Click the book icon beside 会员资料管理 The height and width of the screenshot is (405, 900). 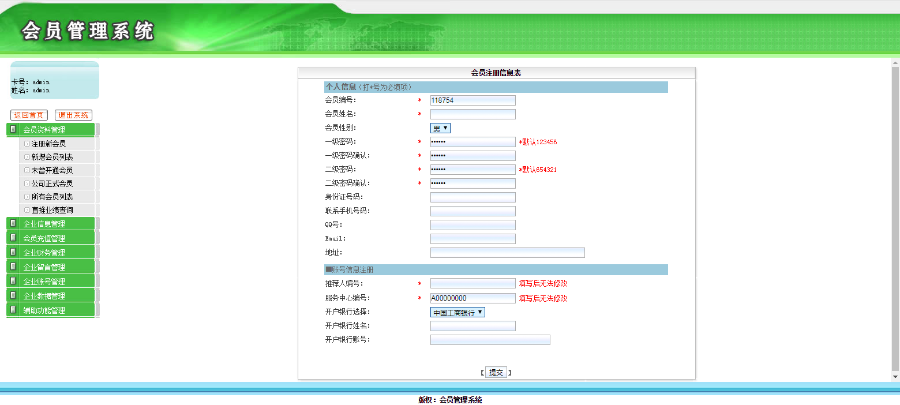point(13,129)
